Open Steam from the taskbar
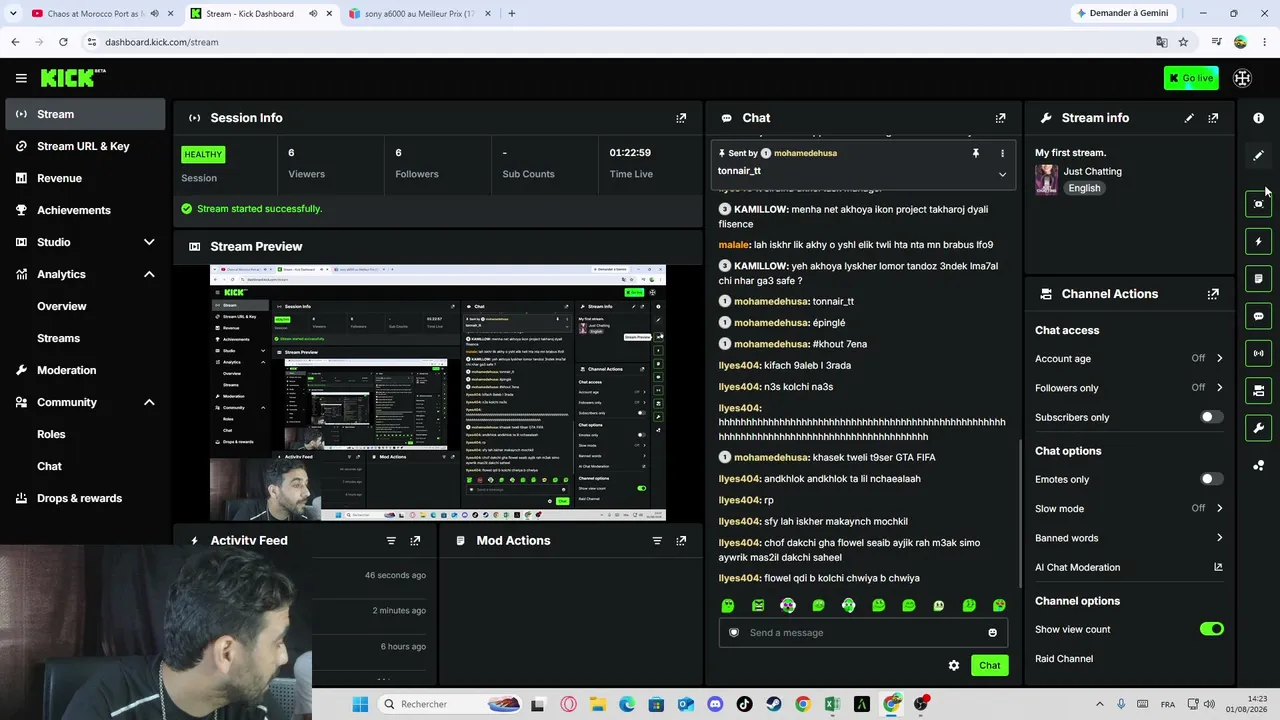 click(x=774, y=704)
